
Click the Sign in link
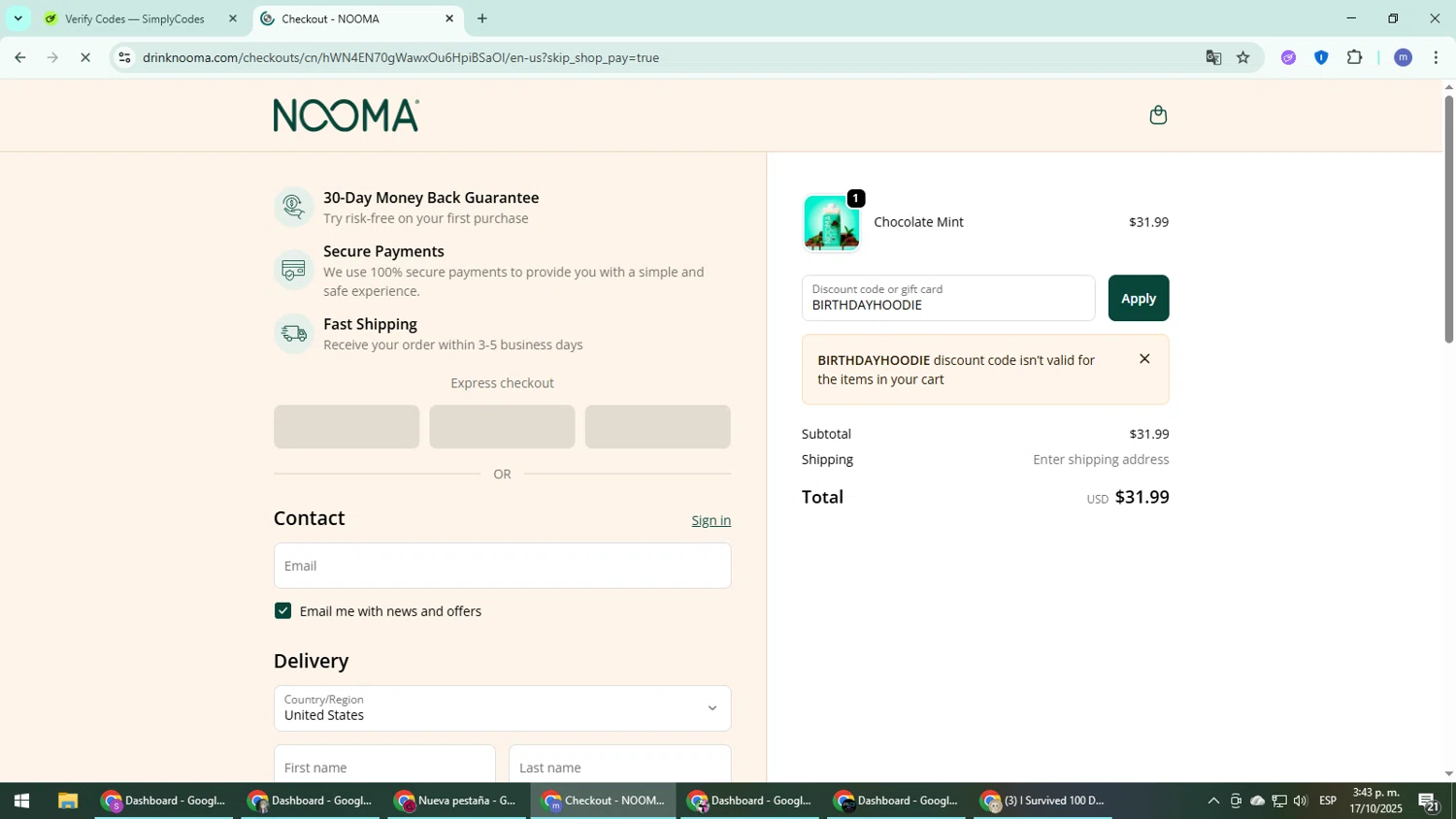pyautogui.click(x=711, y=520)
